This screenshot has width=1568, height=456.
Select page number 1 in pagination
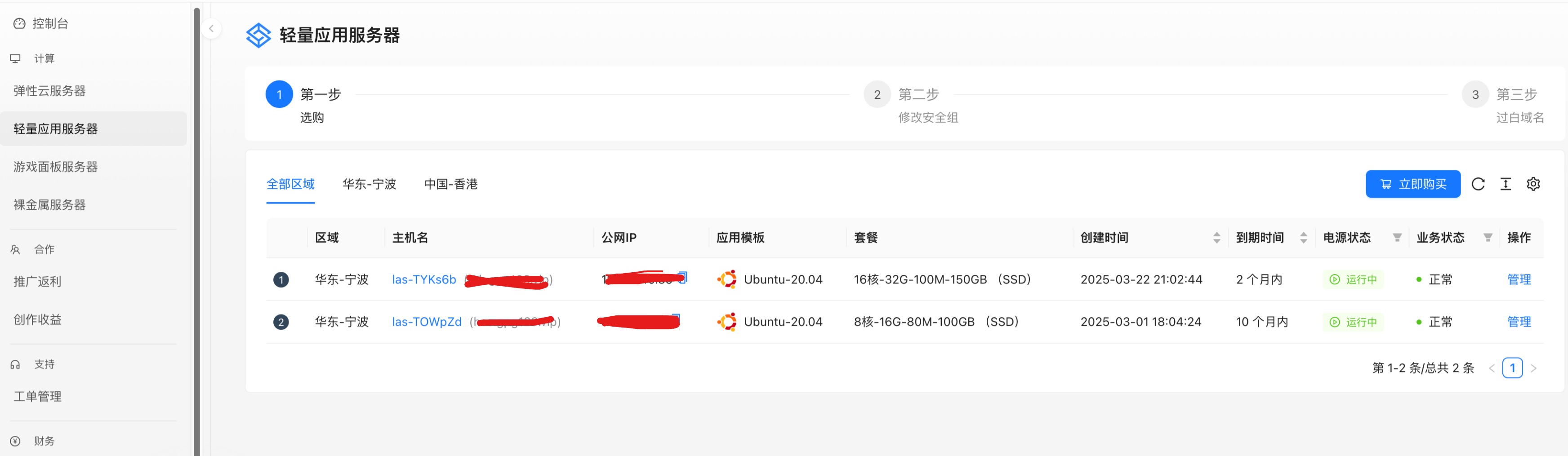coord(1512,368)
